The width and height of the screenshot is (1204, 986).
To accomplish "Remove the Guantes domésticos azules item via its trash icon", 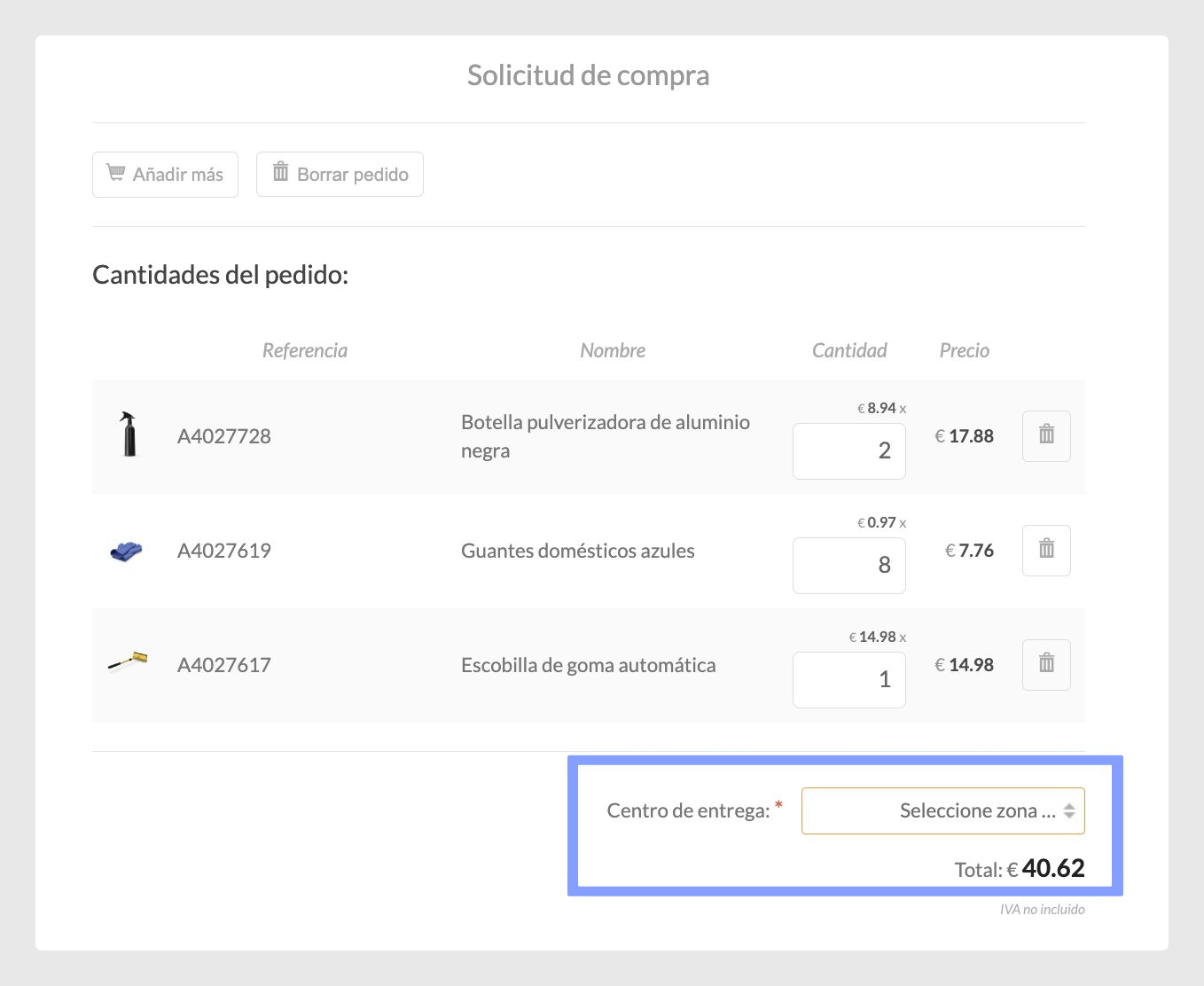I will (1046, 550).
